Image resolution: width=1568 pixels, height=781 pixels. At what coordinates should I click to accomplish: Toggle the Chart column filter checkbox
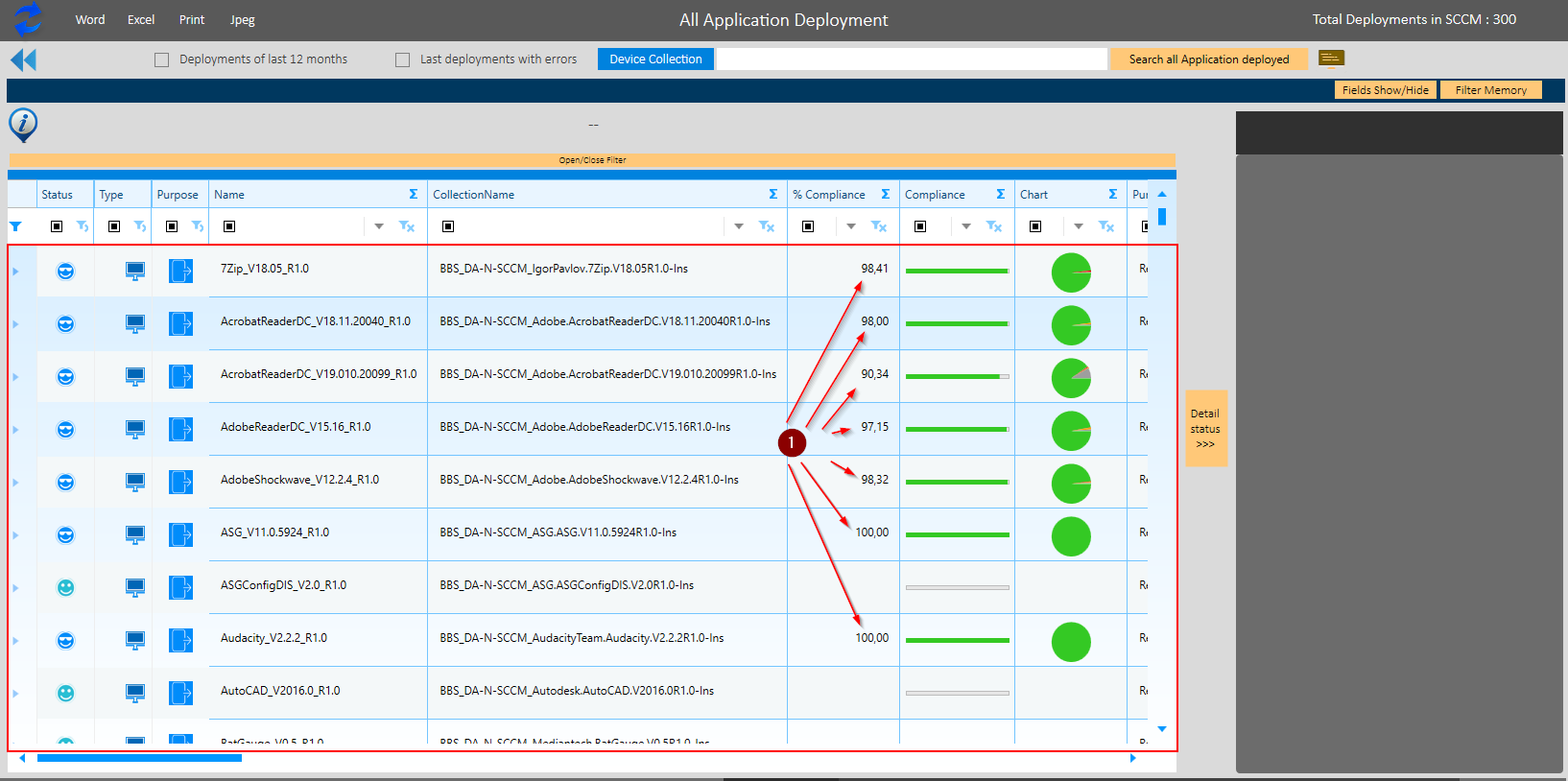click(x=1035, y=226)
